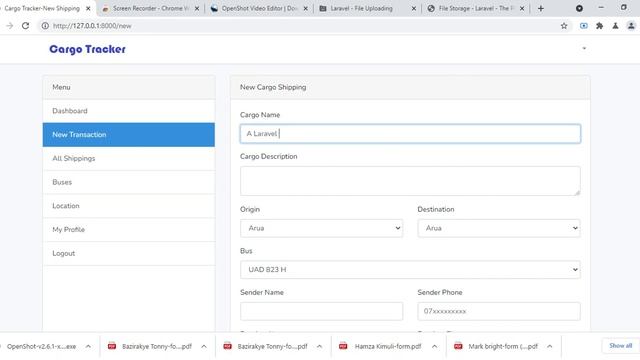
Task: Click Show all downloads button
Action: [x=620, y=346]
